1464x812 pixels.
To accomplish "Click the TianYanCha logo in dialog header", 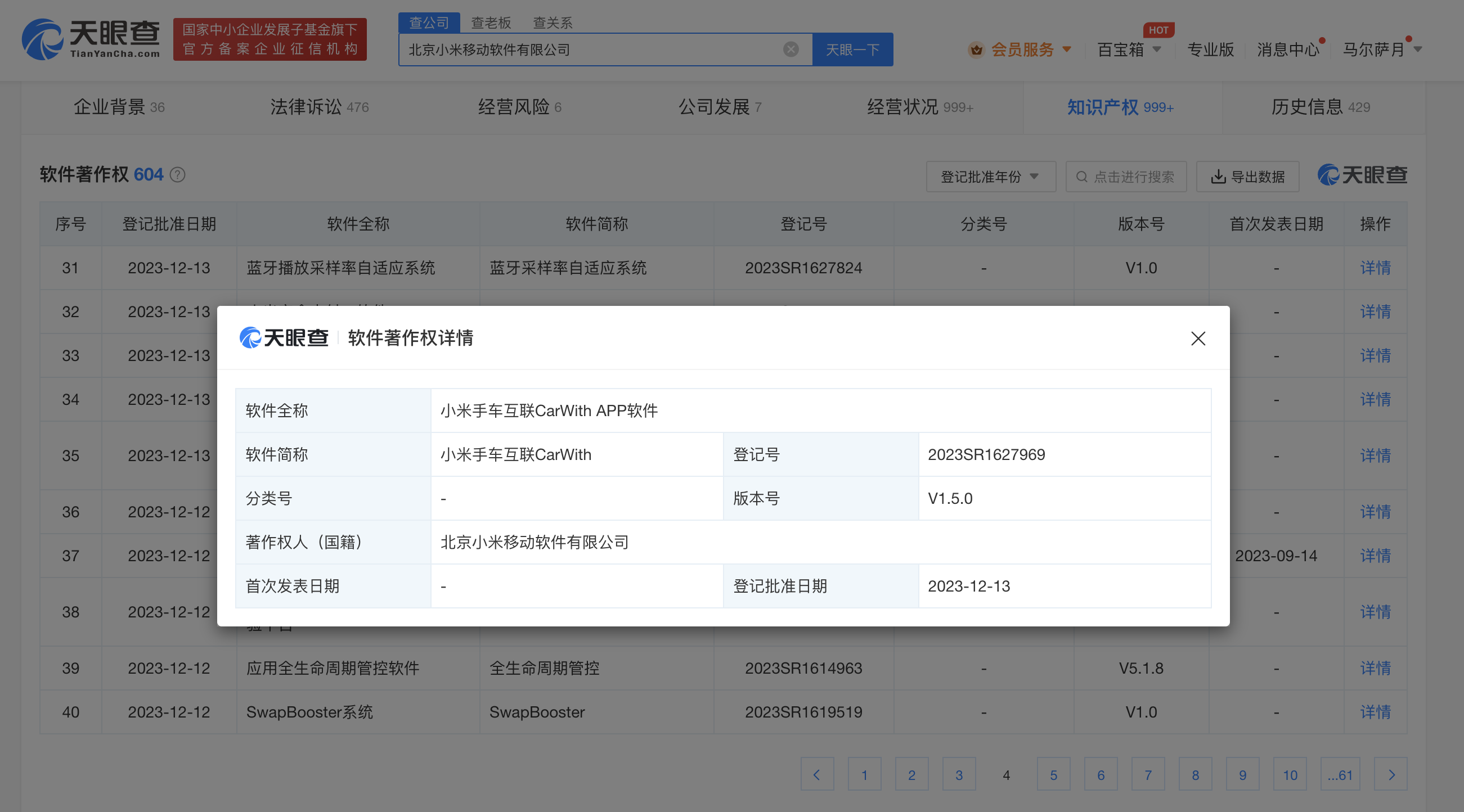I will pyautogui.click(x=284, y=338).
